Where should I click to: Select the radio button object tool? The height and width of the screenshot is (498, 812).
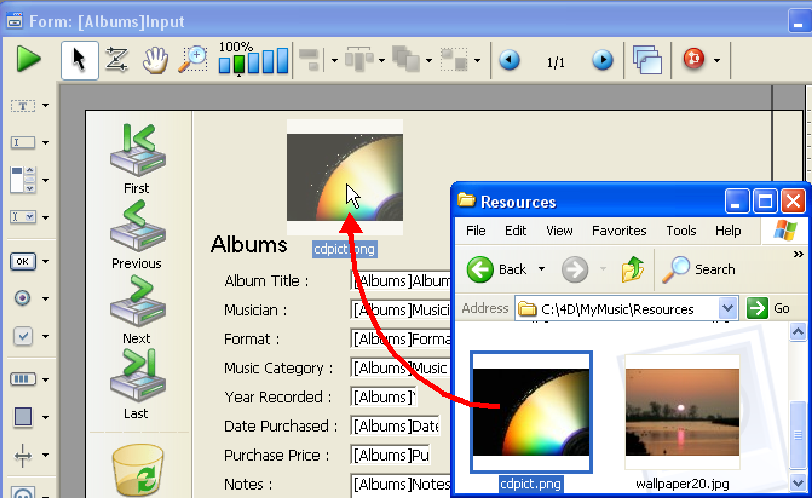click(23, 298)
